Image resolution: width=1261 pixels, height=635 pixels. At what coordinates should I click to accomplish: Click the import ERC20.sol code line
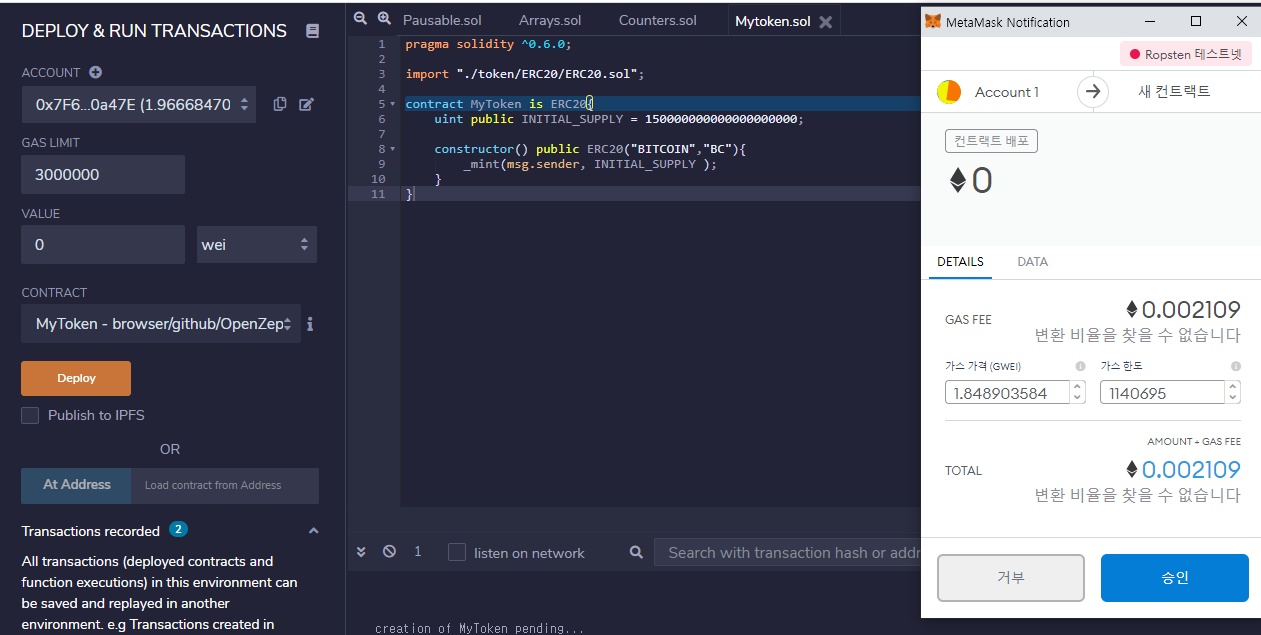[x=525, y=74]
